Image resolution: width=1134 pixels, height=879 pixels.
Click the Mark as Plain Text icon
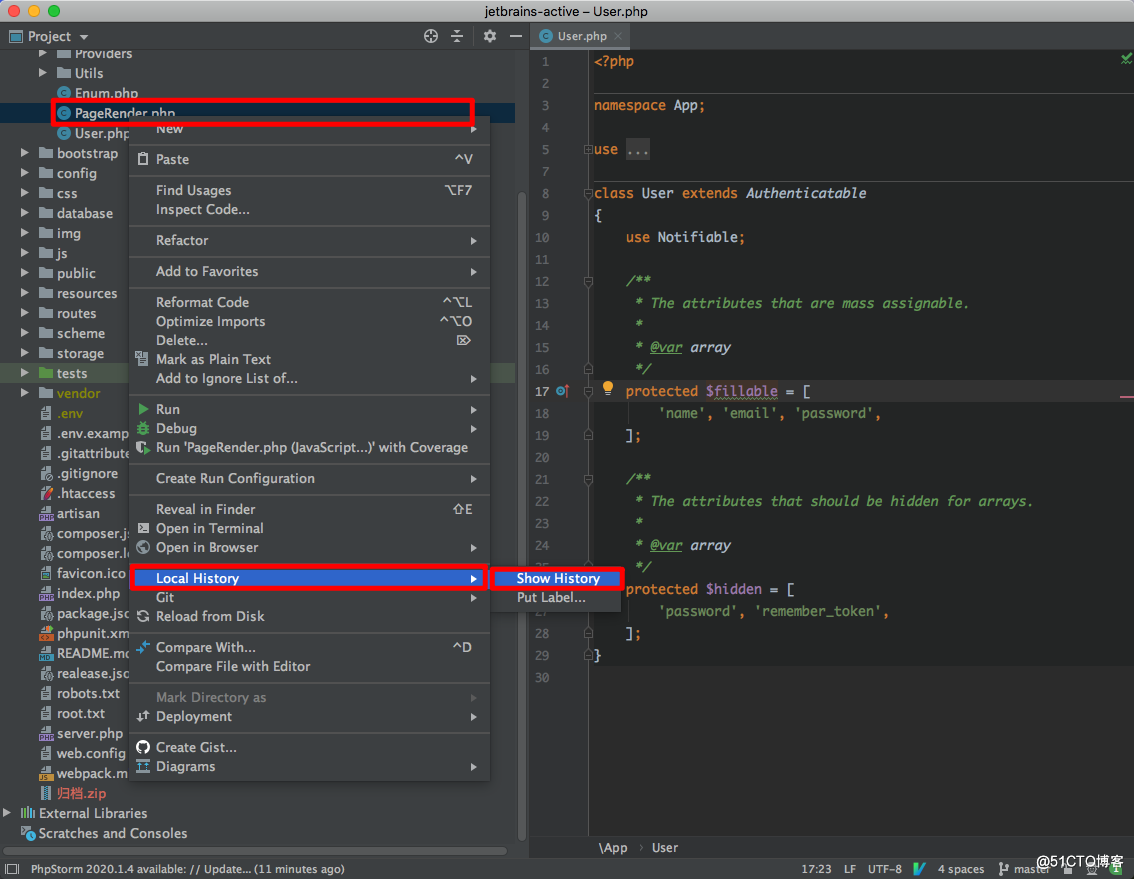(x=142, y=359)
